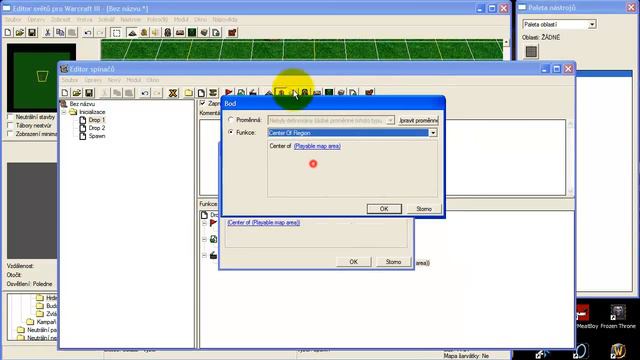640x360 pixels.
Task: Click New map icon in World Editor toolbar
Action: point(8,32)
